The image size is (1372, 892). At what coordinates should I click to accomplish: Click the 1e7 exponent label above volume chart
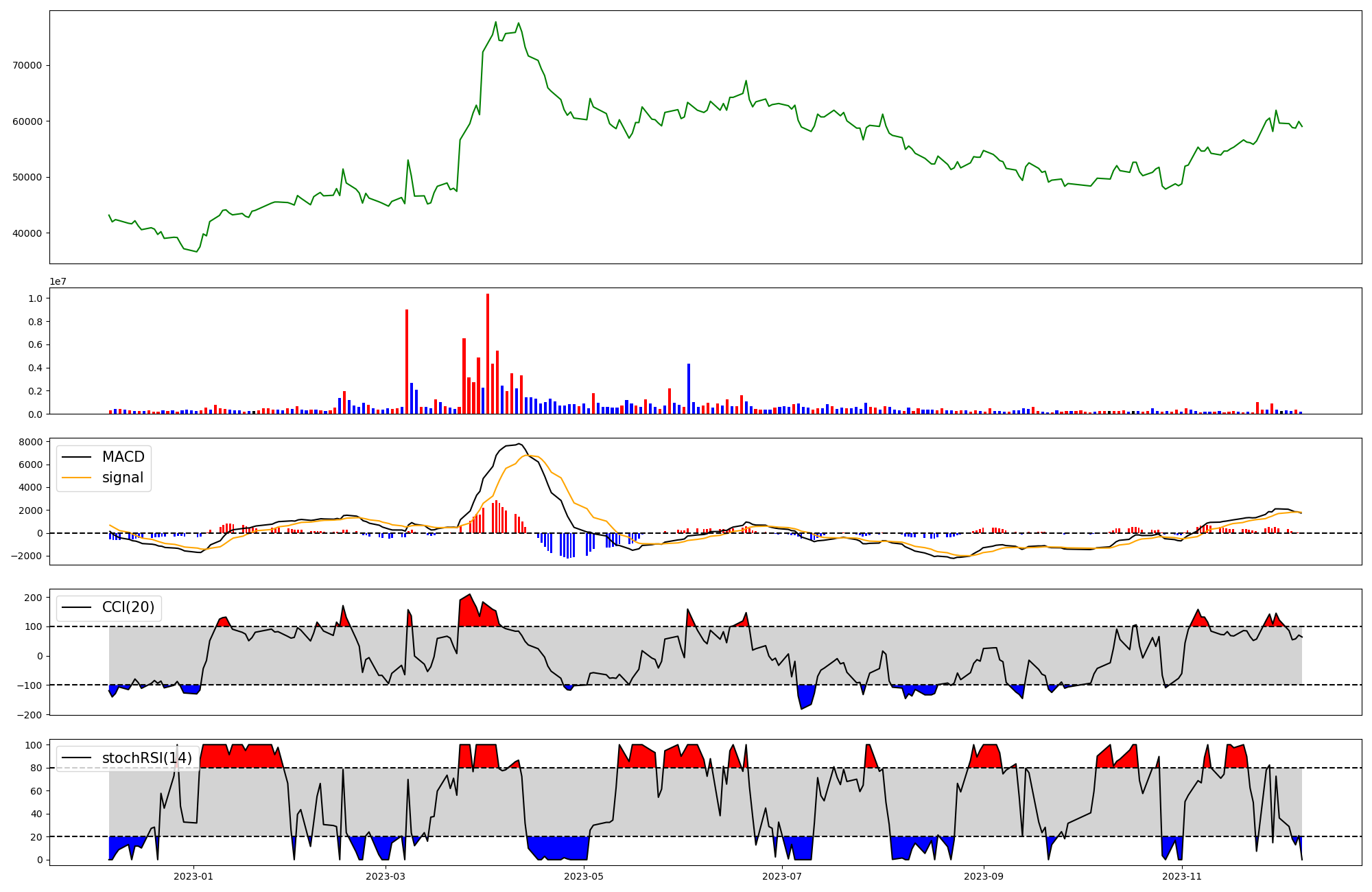(58, 281)
